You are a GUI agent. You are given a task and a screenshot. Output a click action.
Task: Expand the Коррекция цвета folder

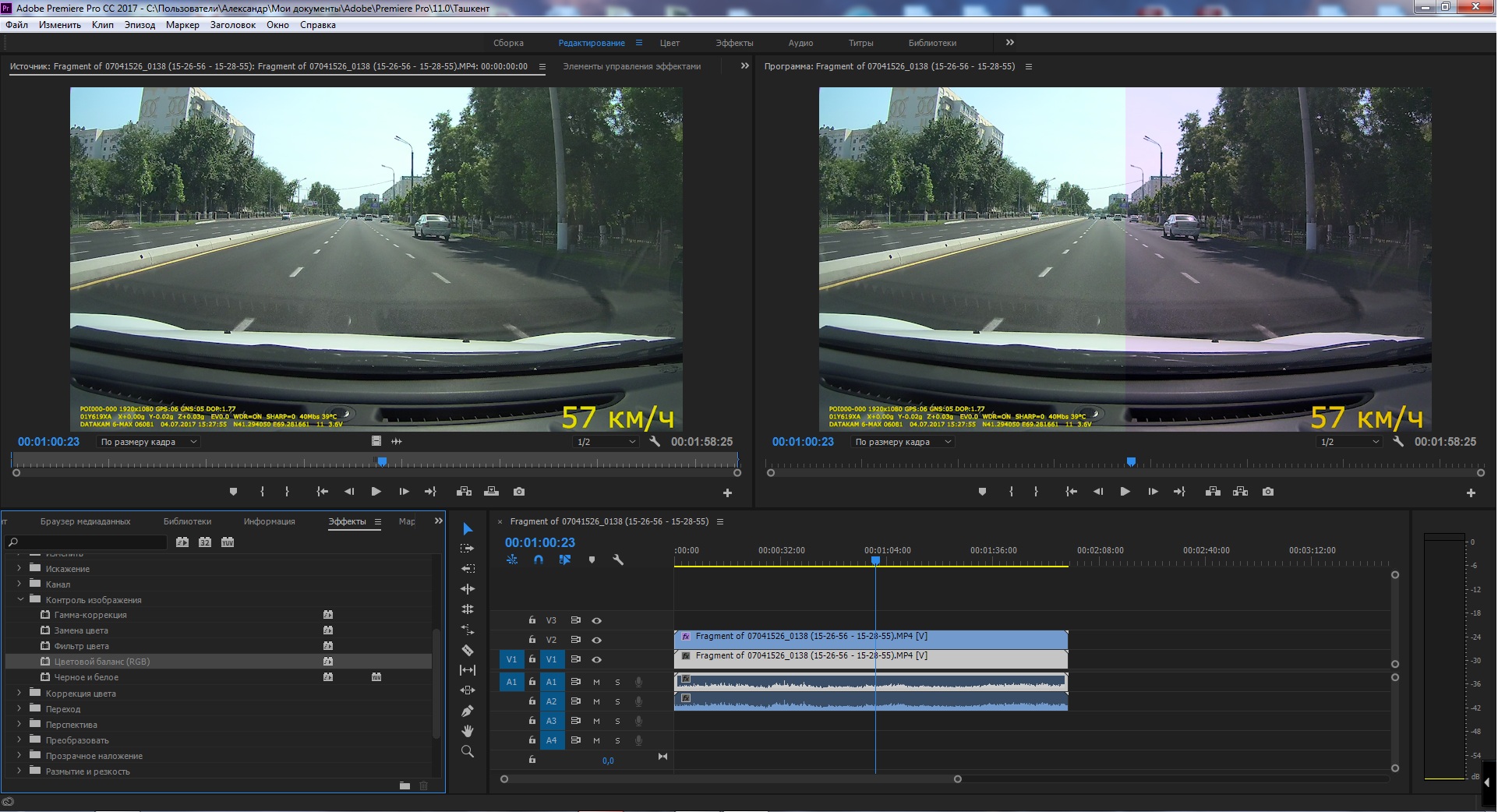pos(19,693)
